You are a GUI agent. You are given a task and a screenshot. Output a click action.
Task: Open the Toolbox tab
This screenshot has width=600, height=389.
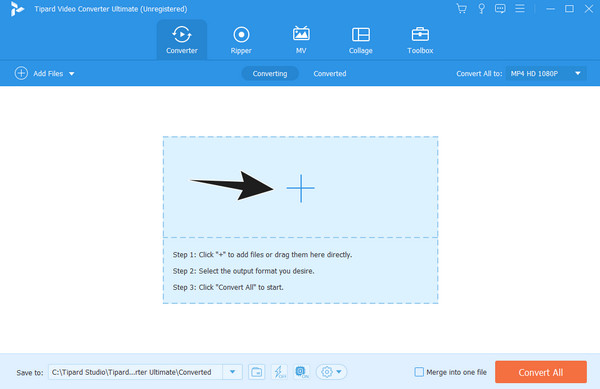[x=420, y=40]
